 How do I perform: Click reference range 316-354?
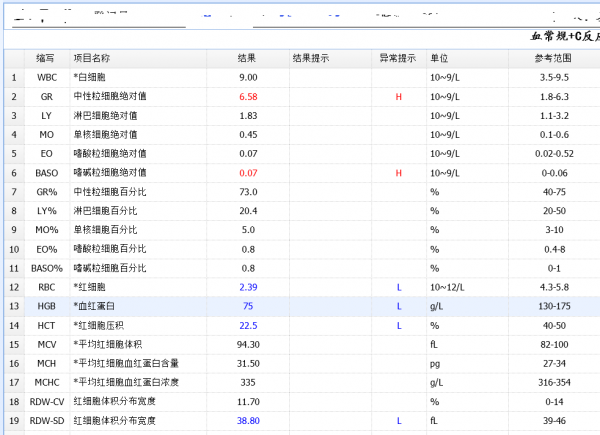coord(554,383)
